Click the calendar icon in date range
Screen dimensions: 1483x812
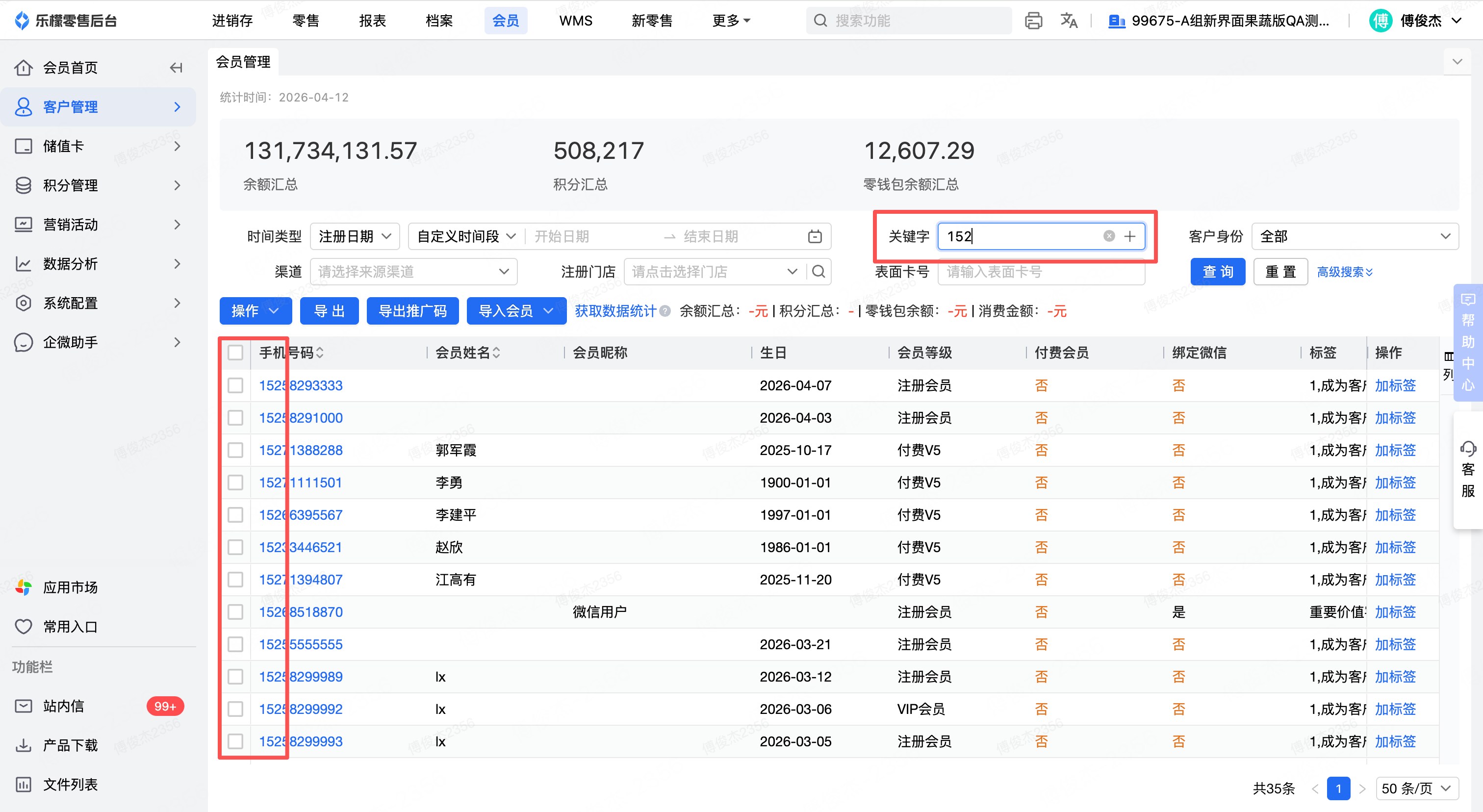tap(815, 236)
